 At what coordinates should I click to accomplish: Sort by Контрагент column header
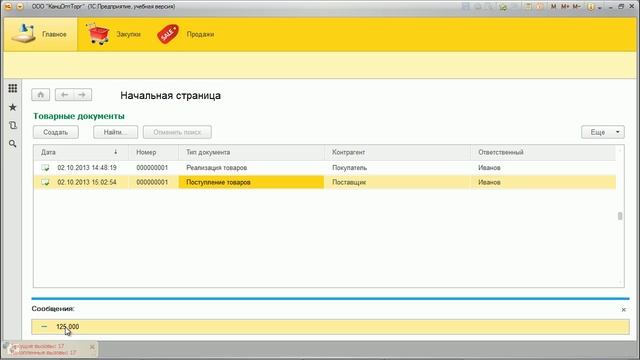pyautogui.click(x=397, y=152)
